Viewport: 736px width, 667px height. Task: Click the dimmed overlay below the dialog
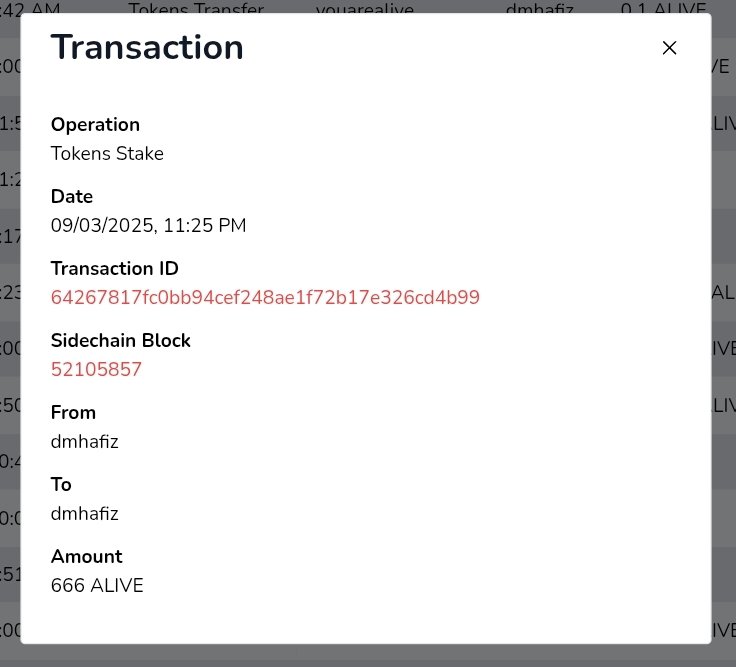click(368, 656)
